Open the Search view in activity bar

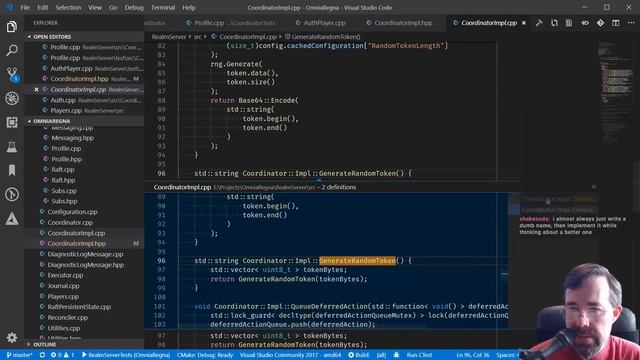(12, 50)
